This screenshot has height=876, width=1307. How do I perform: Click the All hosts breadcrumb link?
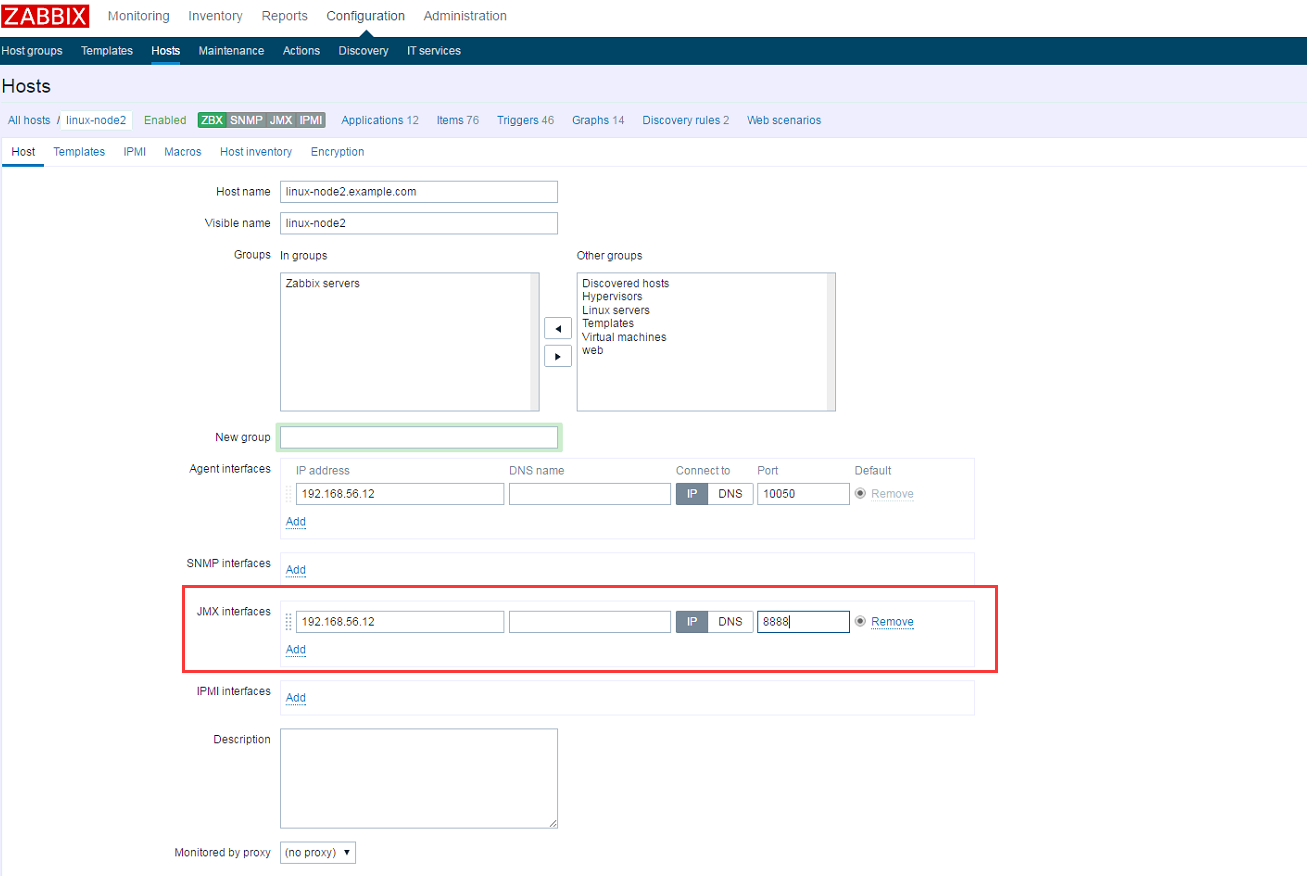pos(29,120)
